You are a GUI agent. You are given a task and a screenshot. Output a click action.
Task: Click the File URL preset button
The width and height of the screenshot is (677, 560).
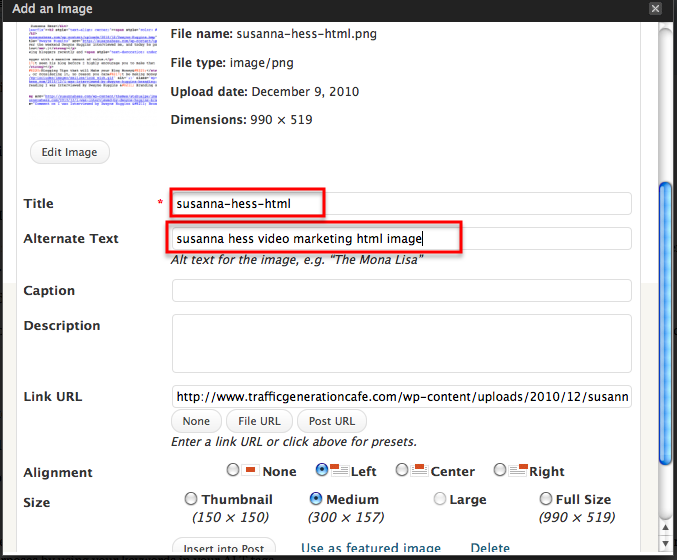pyautogui.click(x=260, y=421)
